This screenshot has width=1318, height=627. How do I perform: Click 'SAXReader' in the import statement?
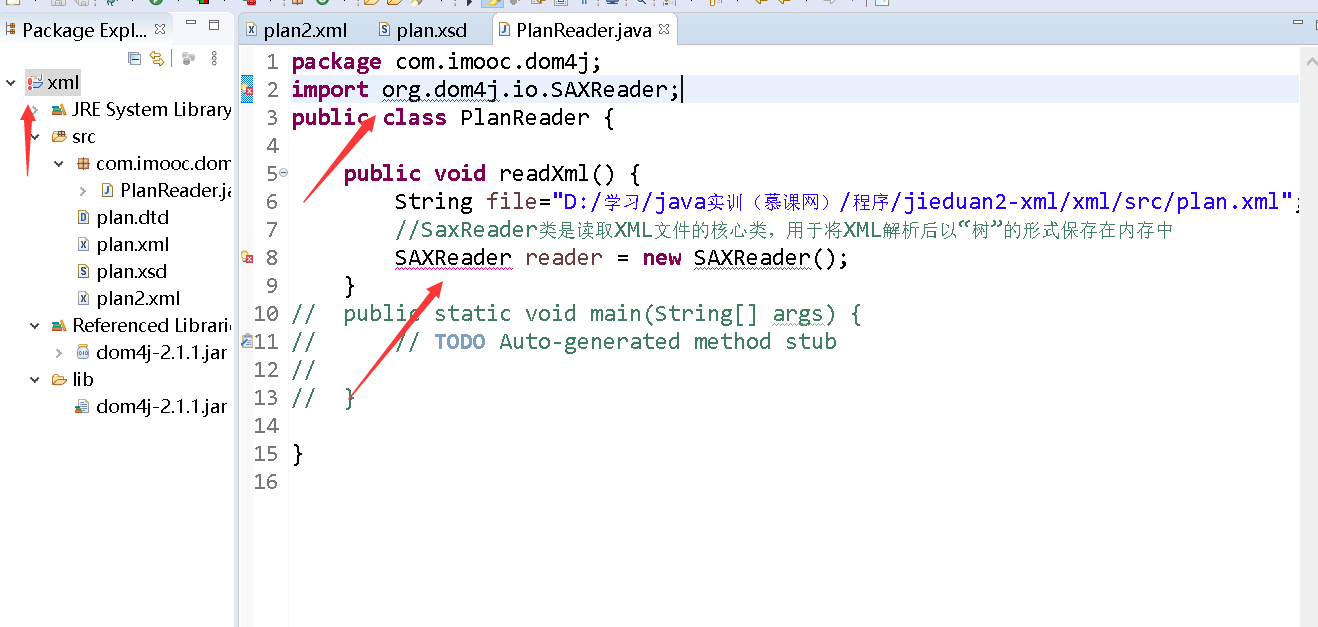(608, 90)
